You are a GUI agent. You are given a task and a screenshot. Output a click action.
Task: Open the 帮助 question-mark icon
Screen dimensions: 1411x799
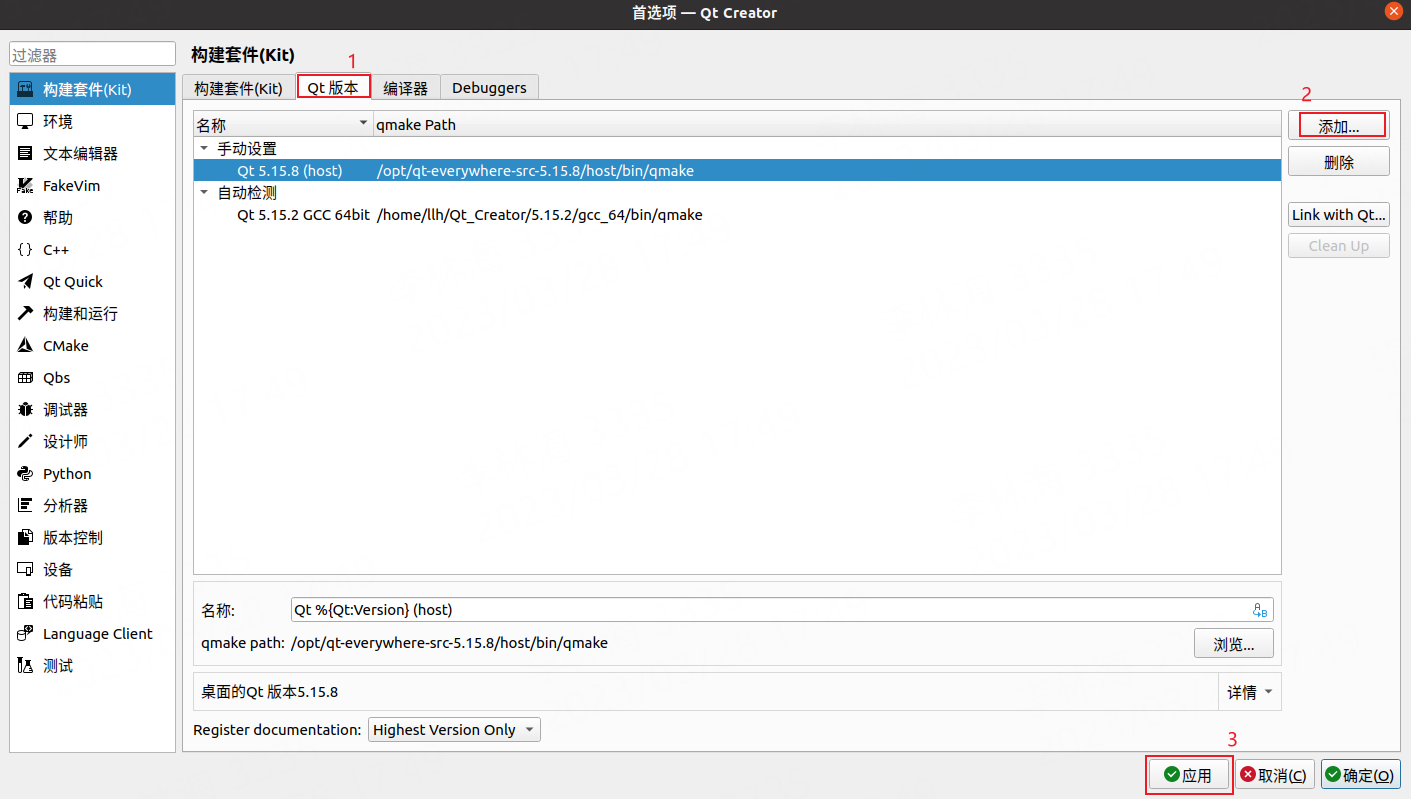26,218
